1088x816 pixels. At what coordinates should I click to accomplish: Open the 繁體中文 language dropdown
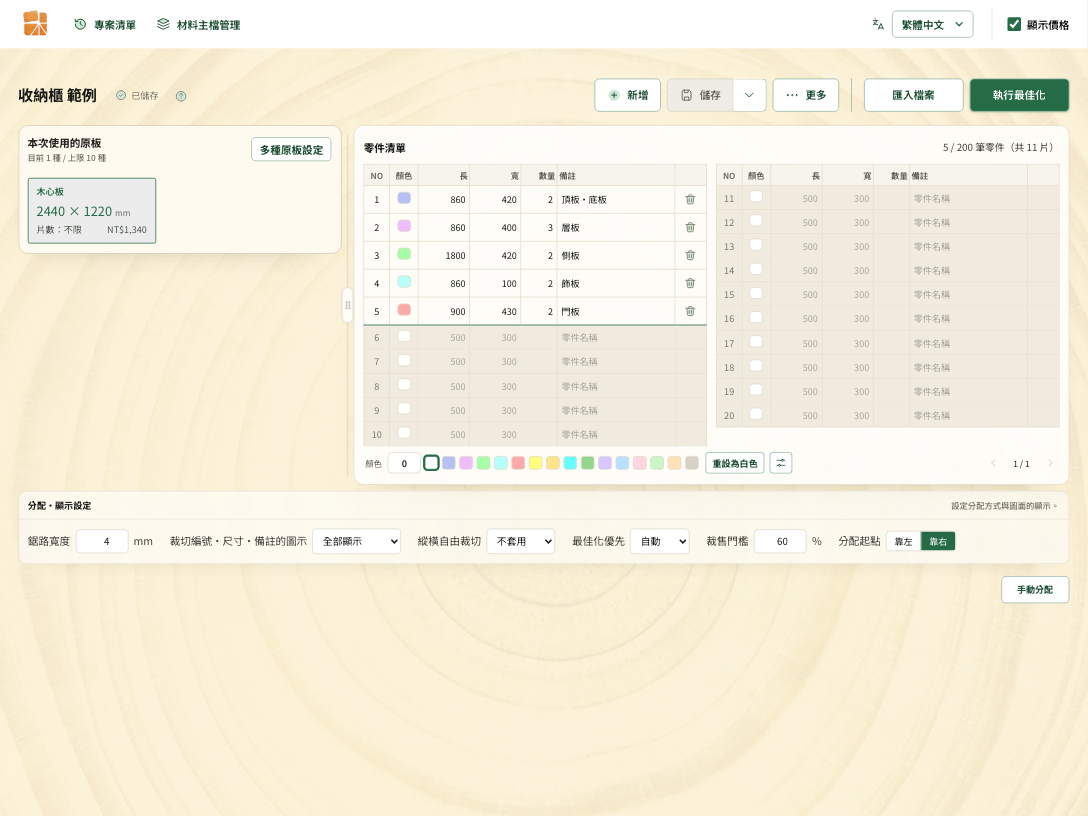click(x=932, y=24)
